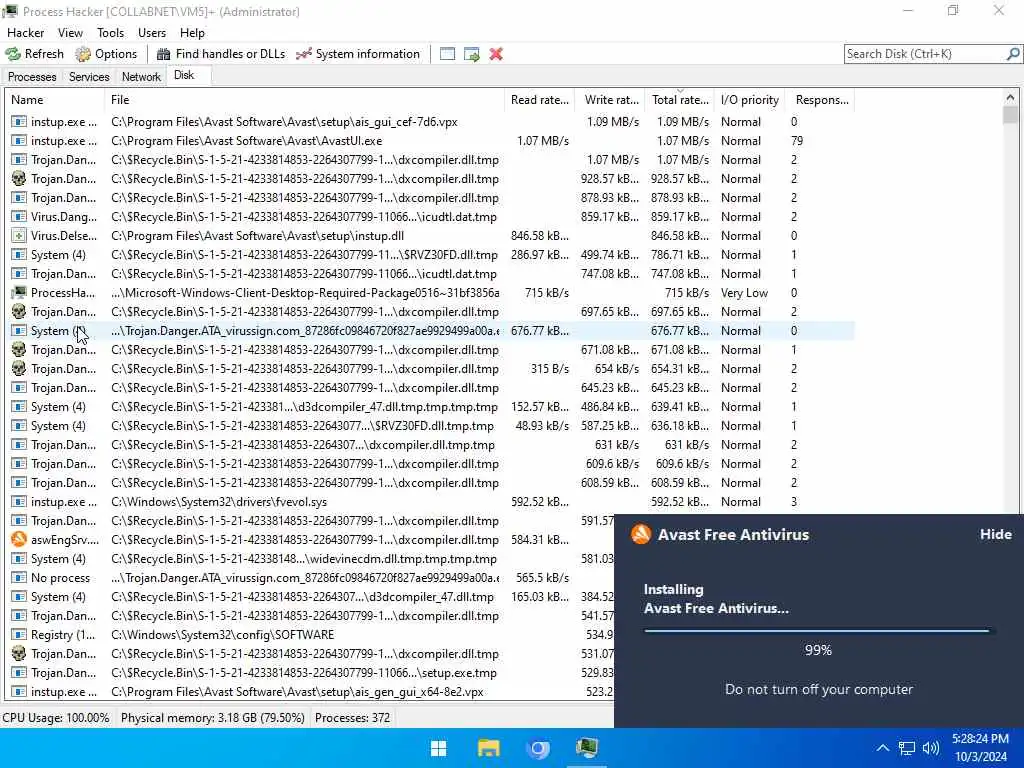Open the browser icon in the taskbar
The image size is (1024, 768).
click(538, 748)
